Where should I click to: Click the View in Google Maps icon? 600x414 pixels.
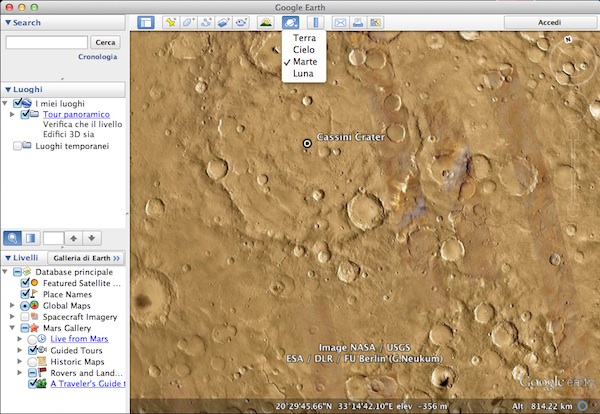point(375,22)
